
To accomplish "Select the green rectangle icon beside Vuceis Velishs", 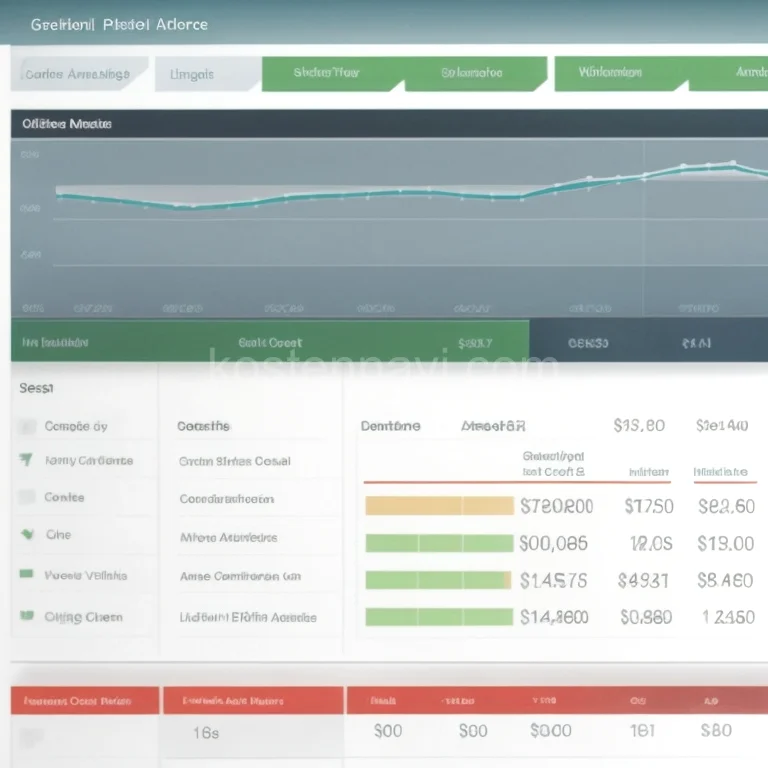I will pos(26,575).
